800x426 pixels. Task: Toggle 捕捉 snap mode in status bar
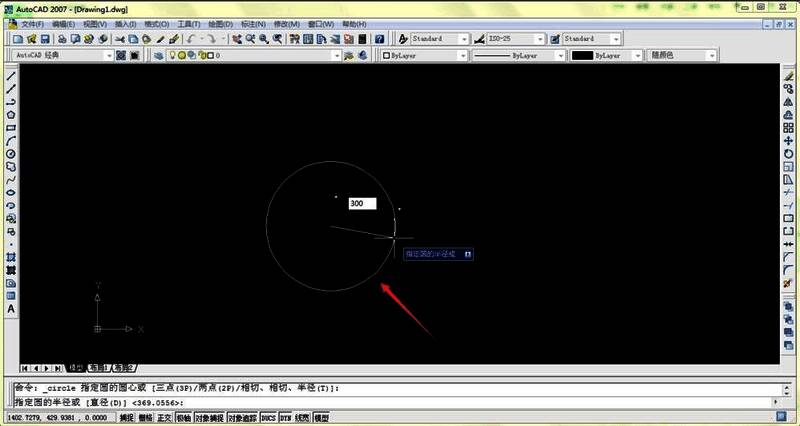[126, 417]
